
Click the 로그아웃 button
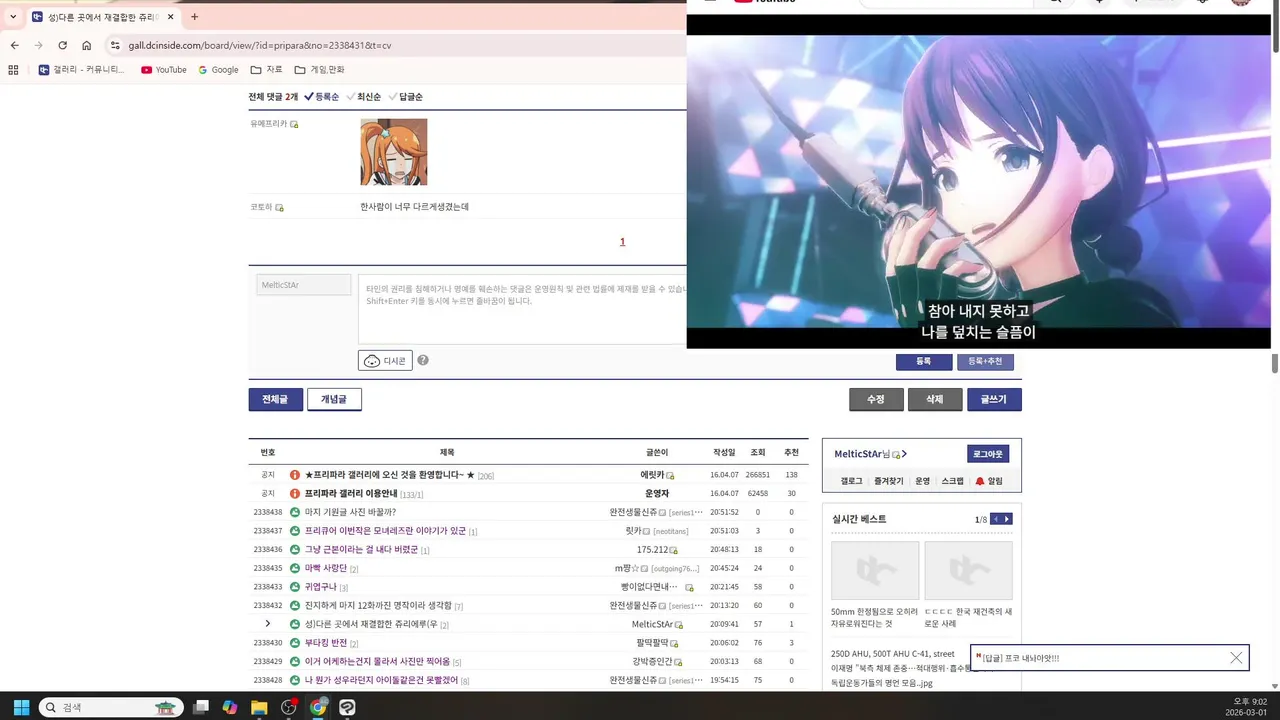point(988,454)
